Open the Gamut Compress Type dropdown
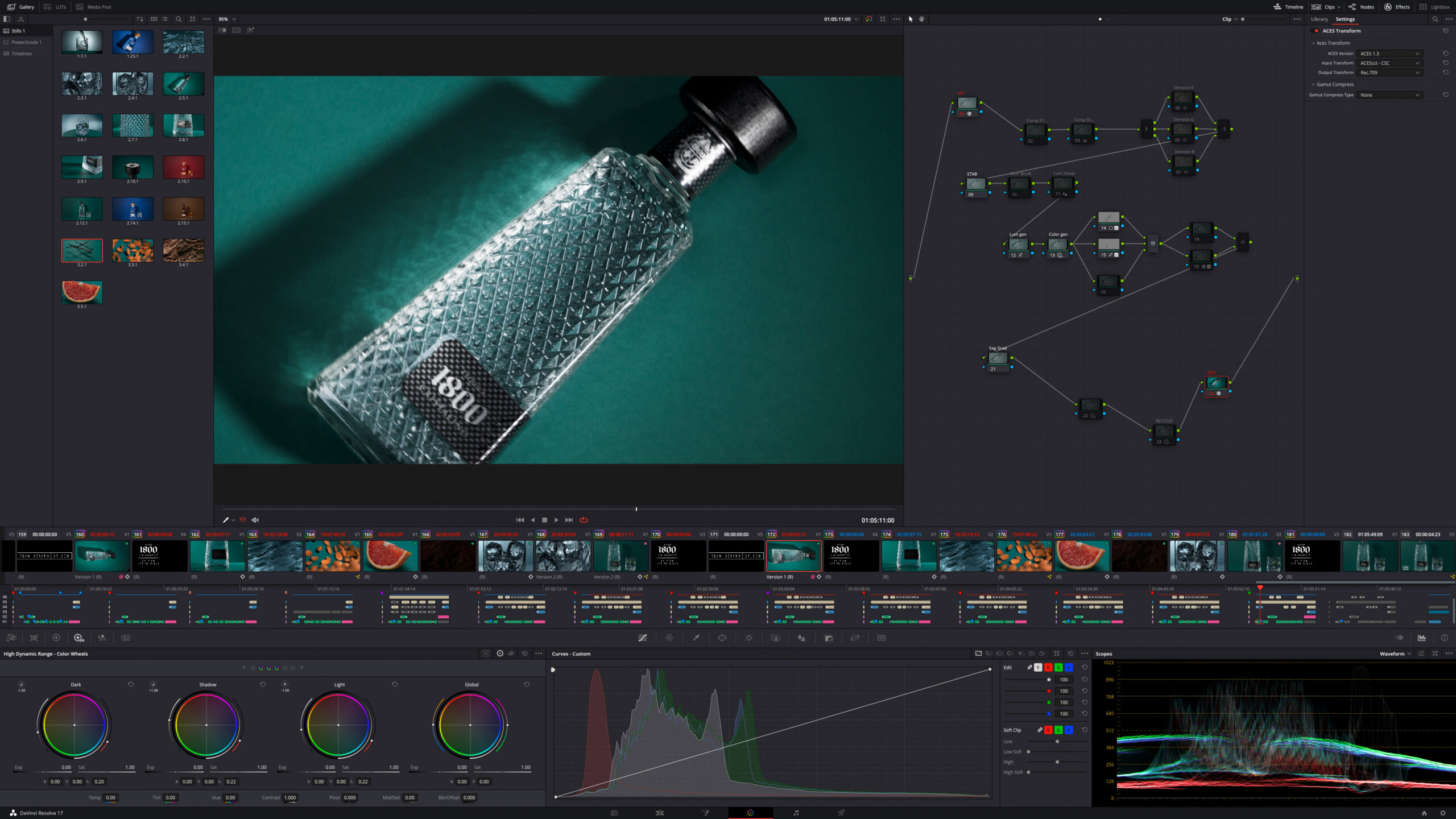Screen dimensions: 1456x819 [1389, 95]
